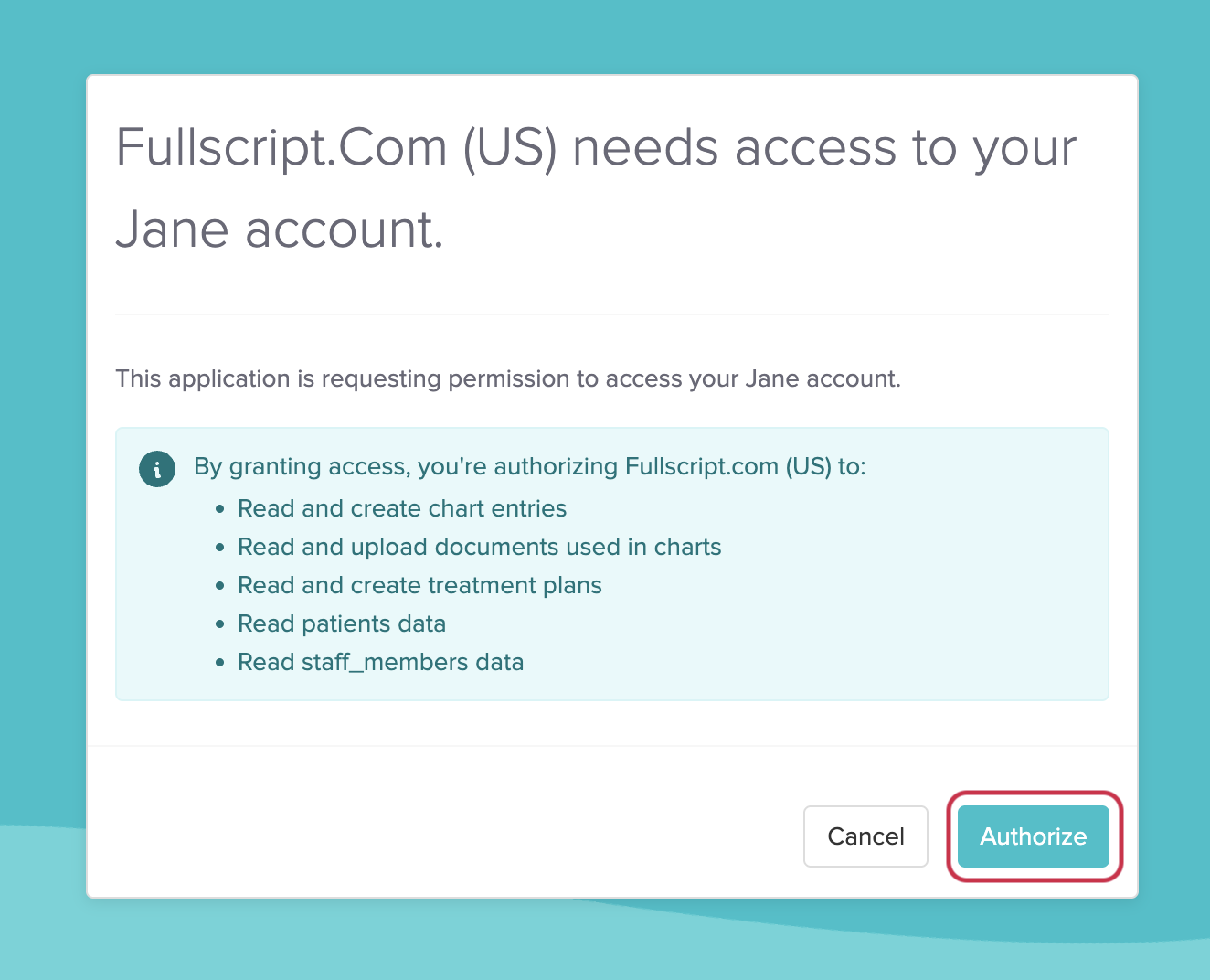Click the bullet beside "Read and create treatment plans"
1210x980 pixels.
[219, 586]
